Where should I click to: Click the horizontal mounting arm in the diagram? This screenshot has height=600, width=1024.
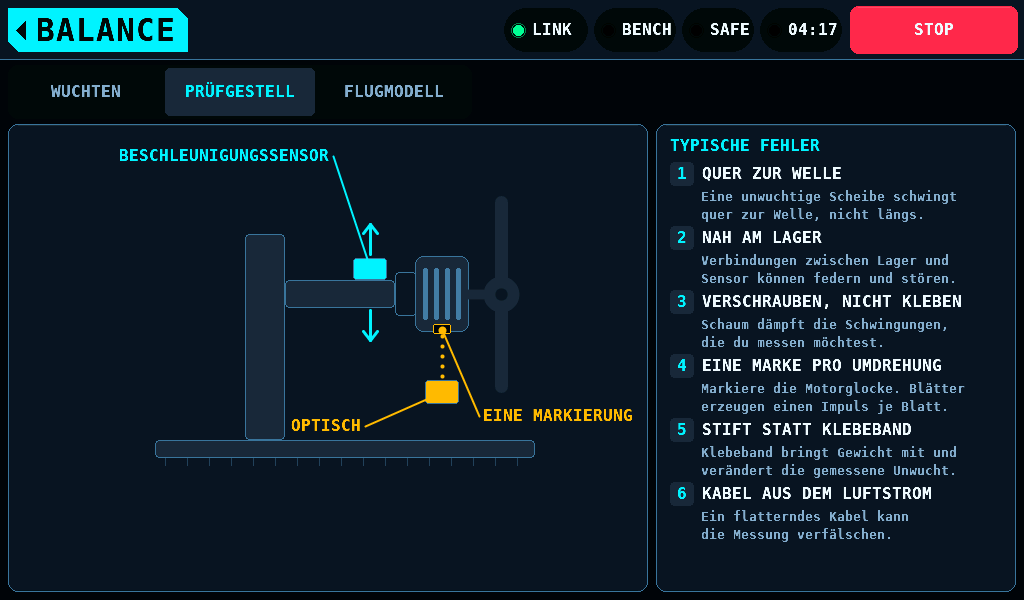click(340, 294)
